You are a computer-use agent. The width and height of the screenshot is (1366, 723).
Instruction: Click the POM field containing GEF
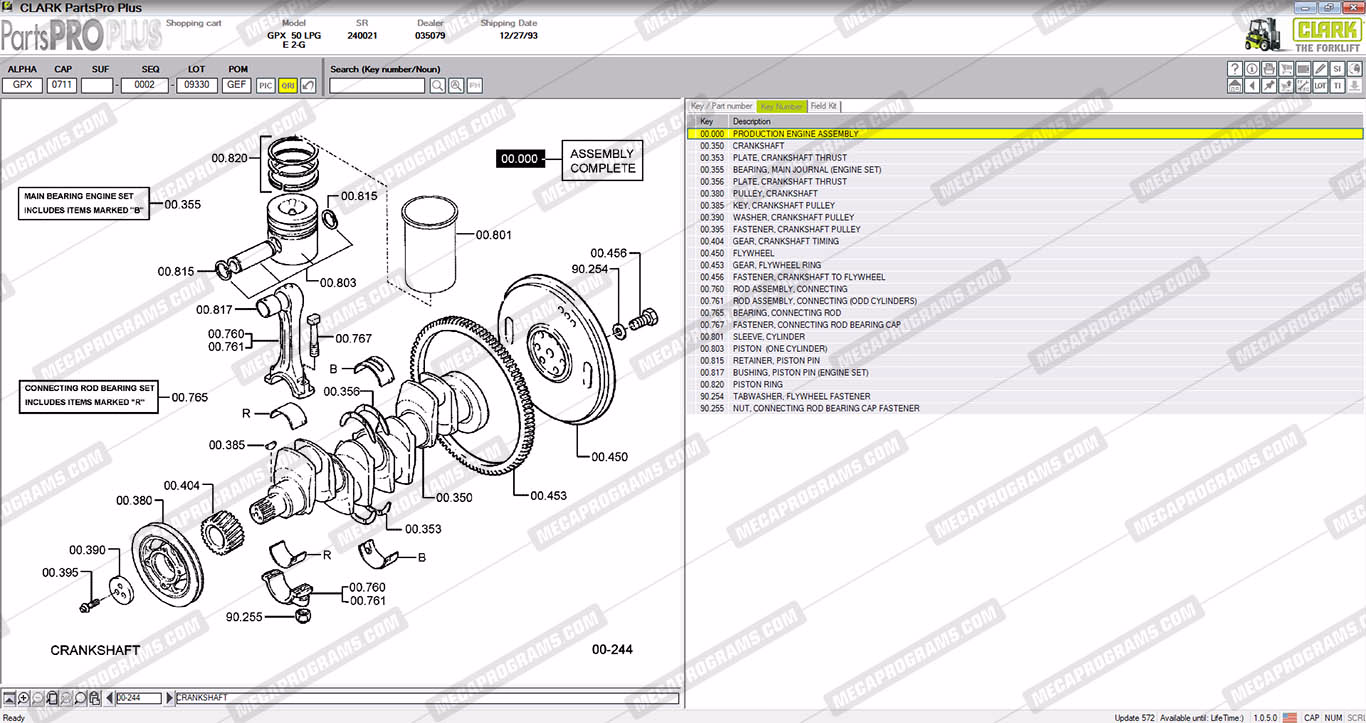(237, 85)
